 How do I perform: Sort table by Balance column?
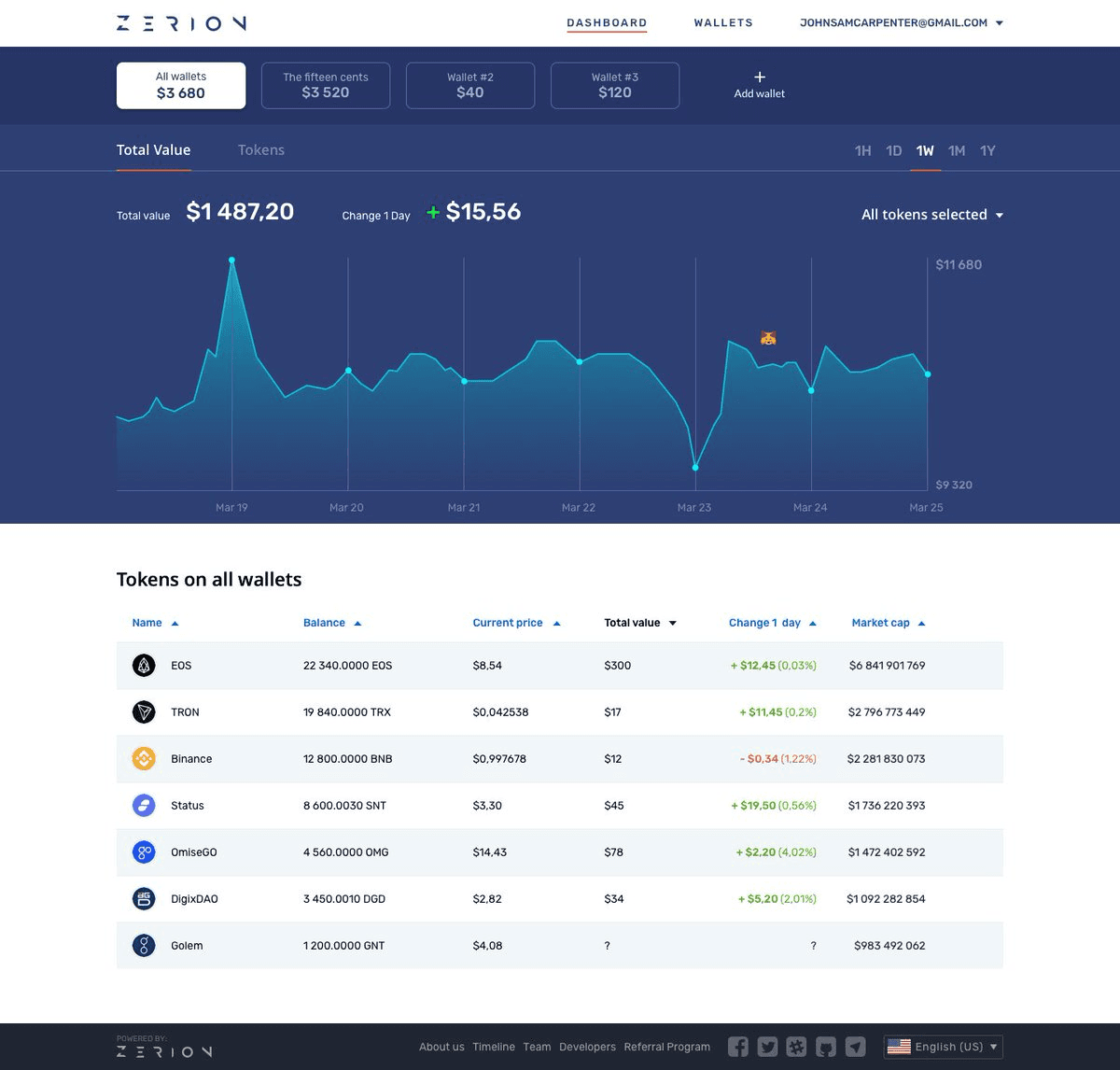pyautogui.click(x=332, y=623)
